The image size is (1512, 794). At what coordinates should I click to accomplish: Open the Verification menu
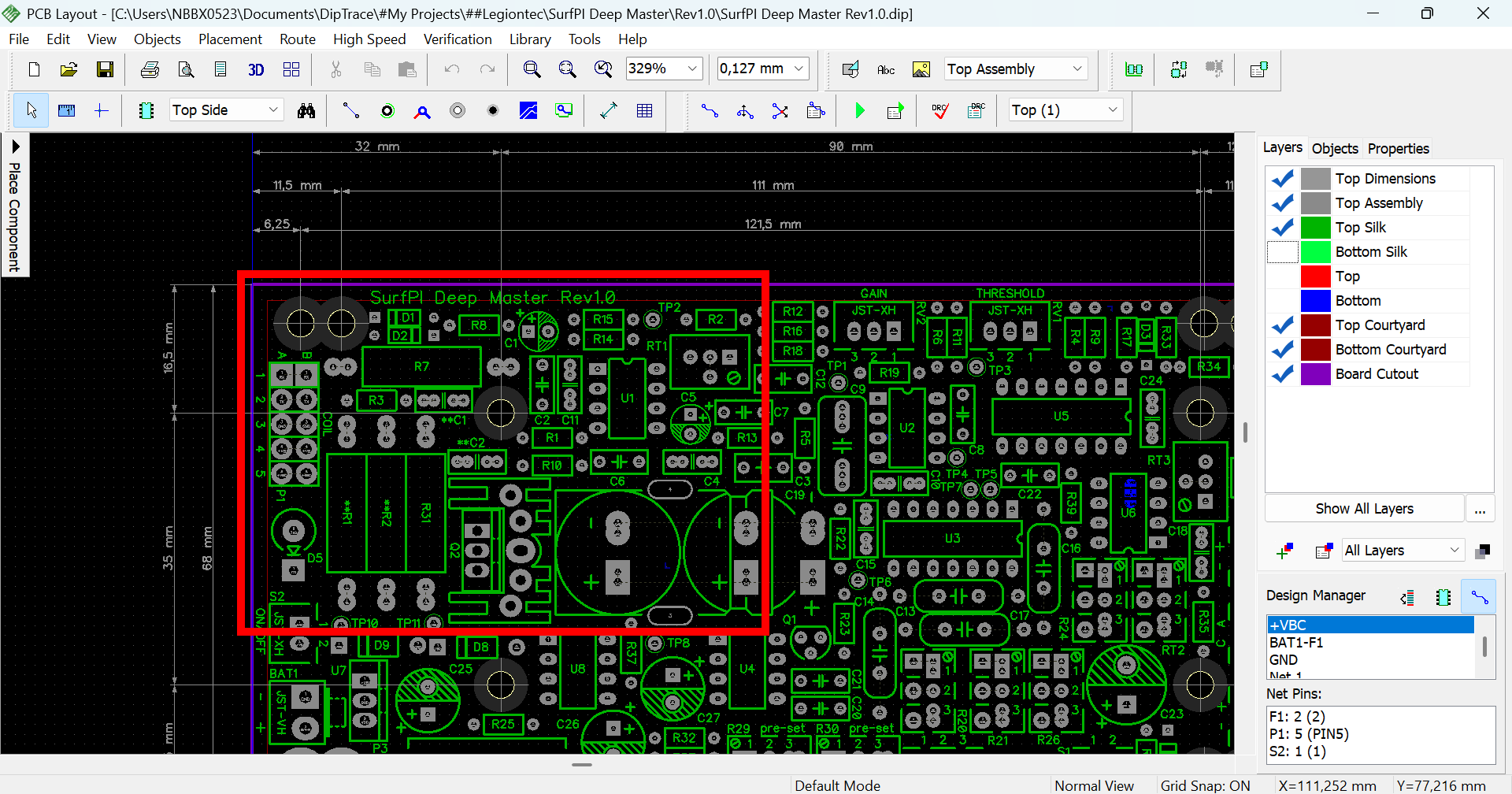coord(457,39)
